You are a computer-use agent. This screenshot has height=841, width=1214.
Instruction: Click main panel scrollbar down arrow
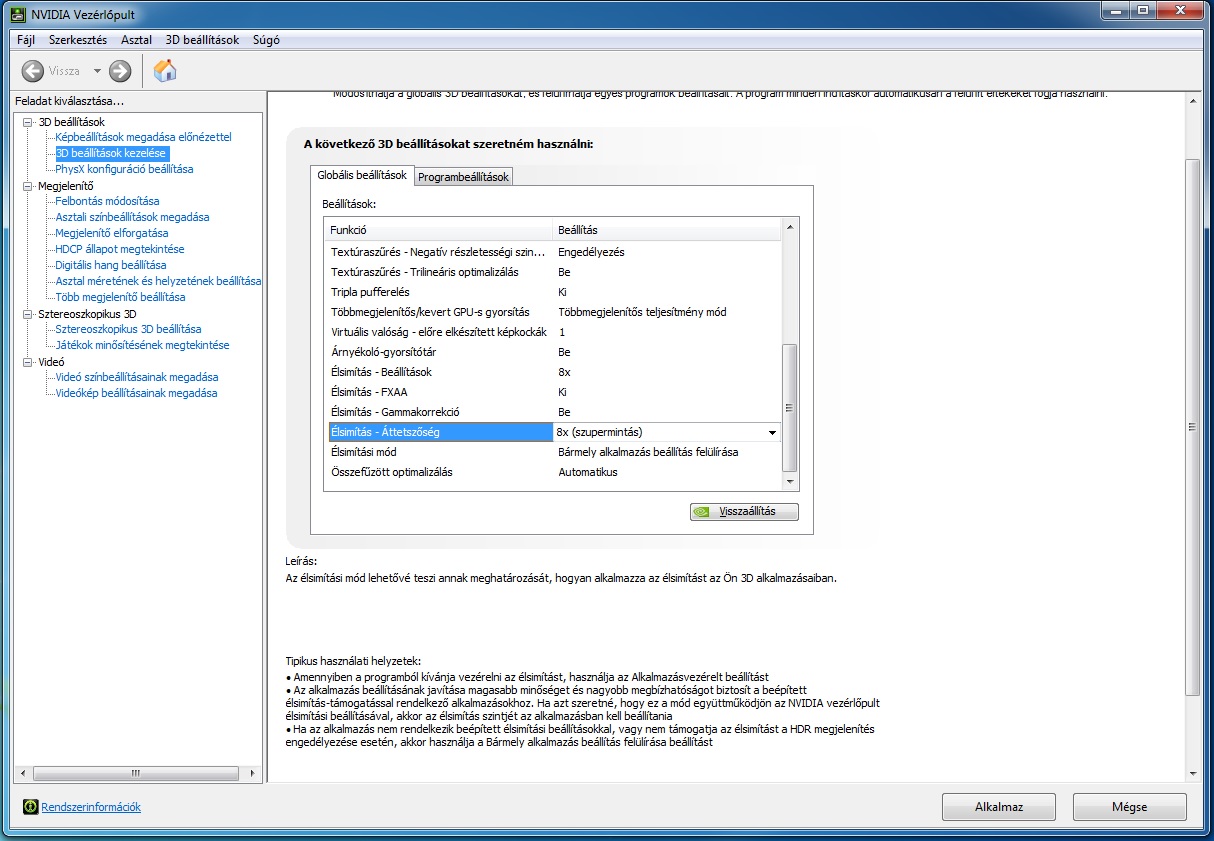pos(1191,773)
